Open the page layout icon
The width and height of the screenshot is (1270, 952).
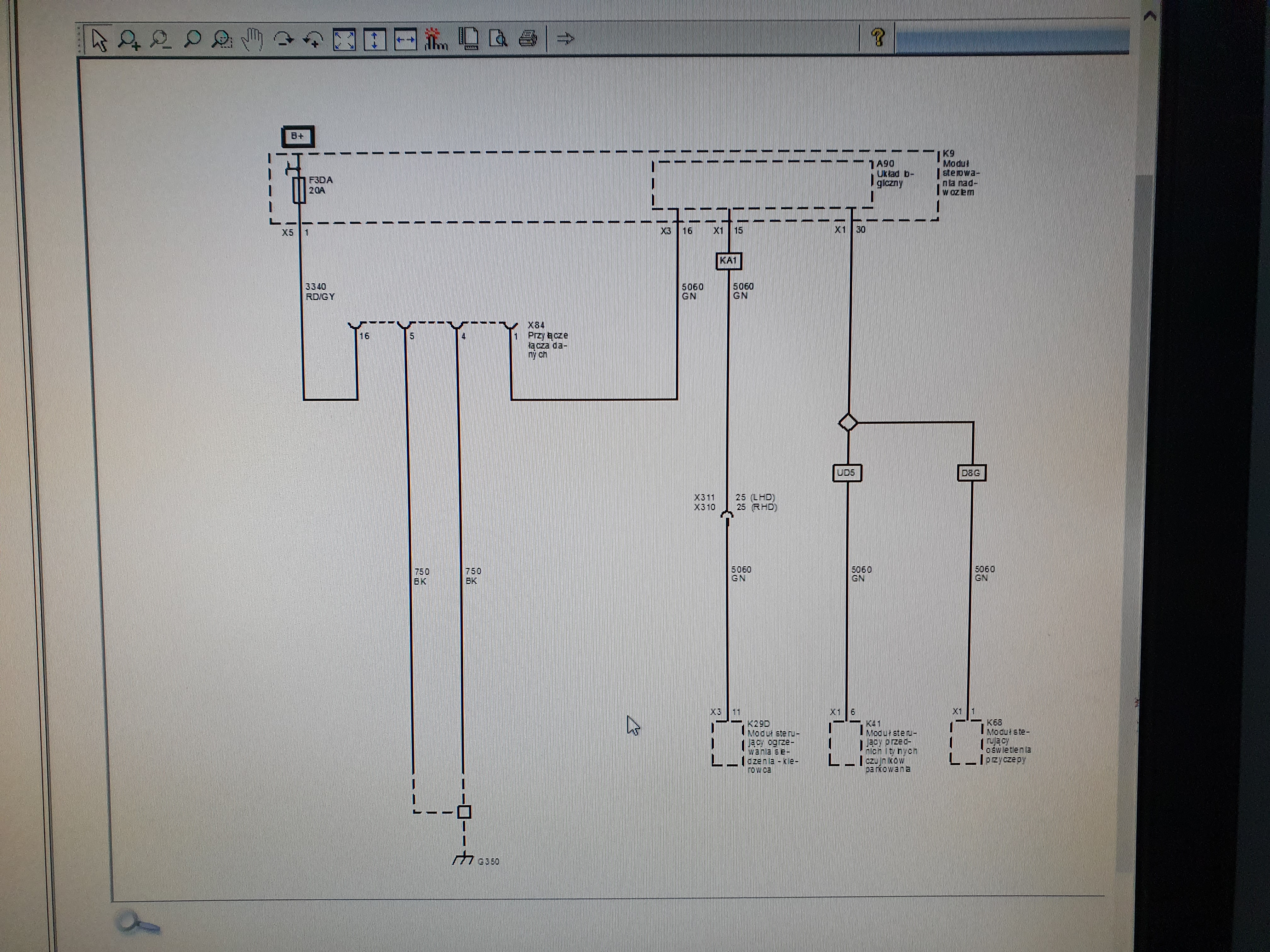point(468,39)
